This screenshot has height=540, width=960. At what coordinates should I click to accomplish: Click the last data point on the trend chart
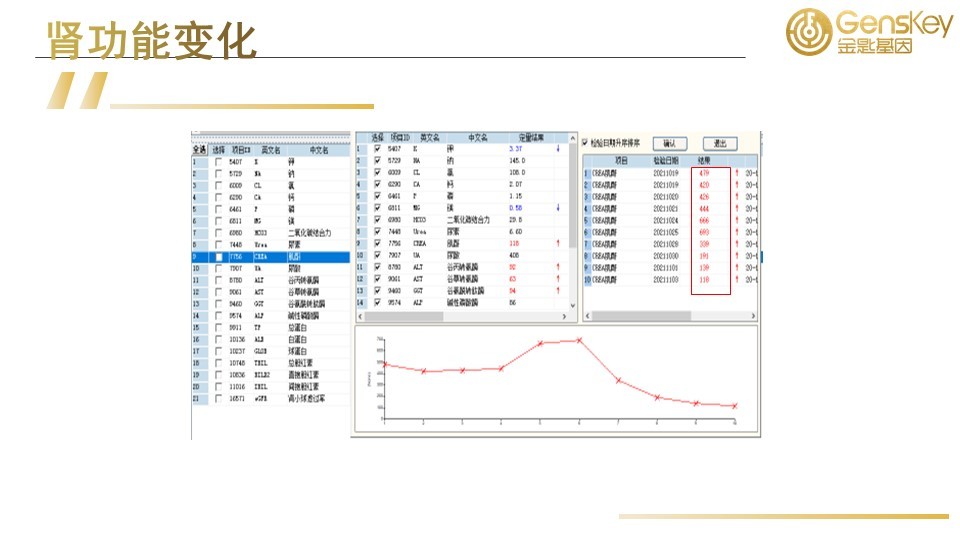tap(734, 406)
